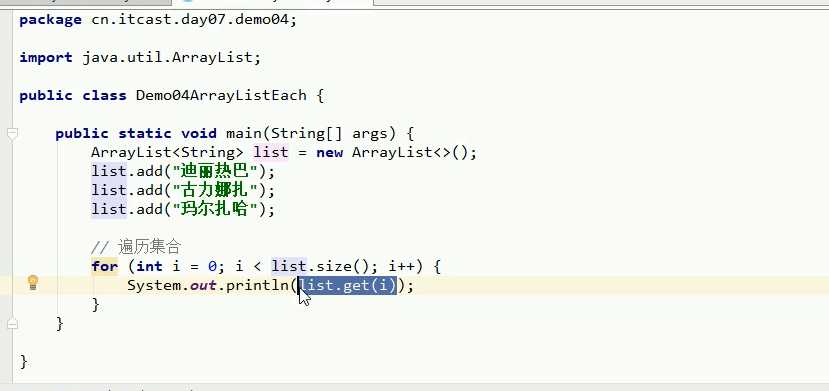The width and height of the screenshot is (829, 391).
Task: Click the class keyword
Action: click(105, 96)
